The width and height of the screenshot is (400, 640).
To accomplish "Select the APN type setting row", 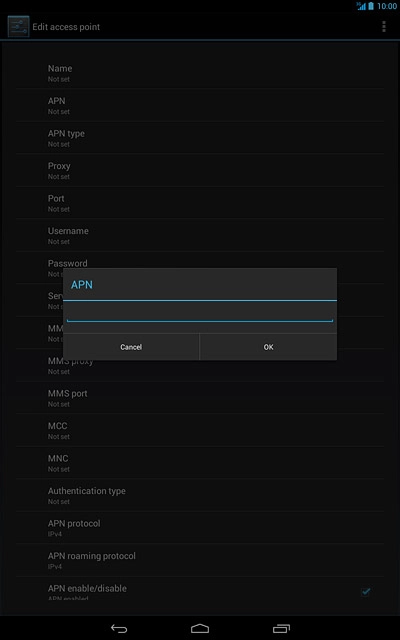I will [x=200, y=138].
